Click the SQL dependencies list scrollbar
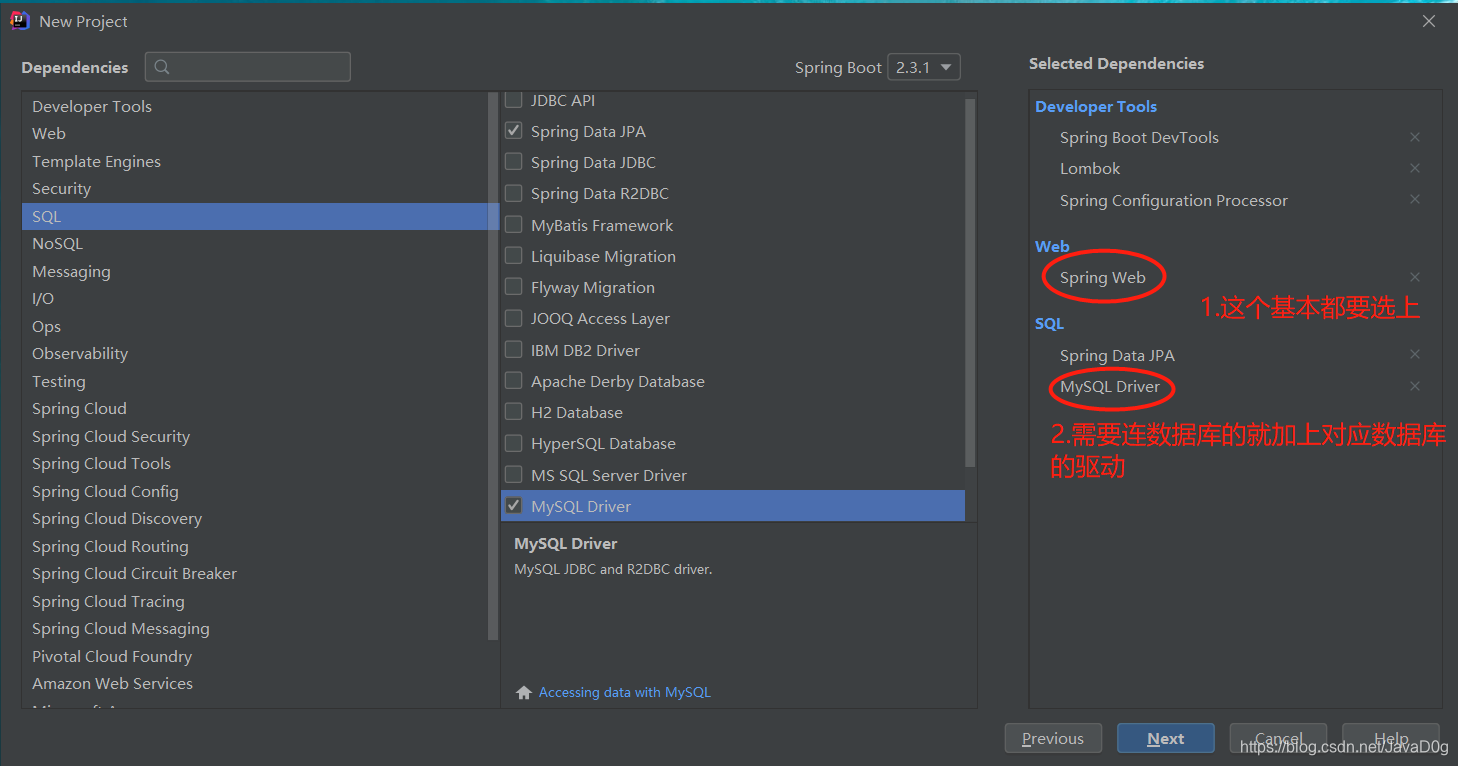Viewport: 1458px width, 766px height. (970, 282)
